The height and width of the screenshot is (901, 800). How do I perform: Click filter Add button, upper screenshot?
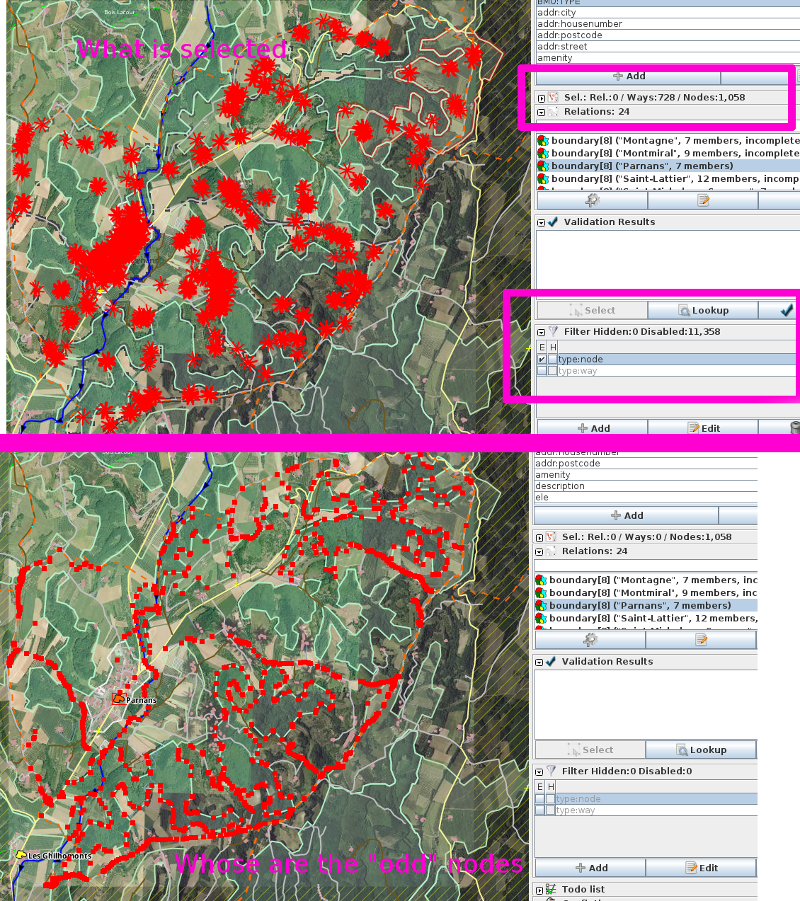pos(593,428)
